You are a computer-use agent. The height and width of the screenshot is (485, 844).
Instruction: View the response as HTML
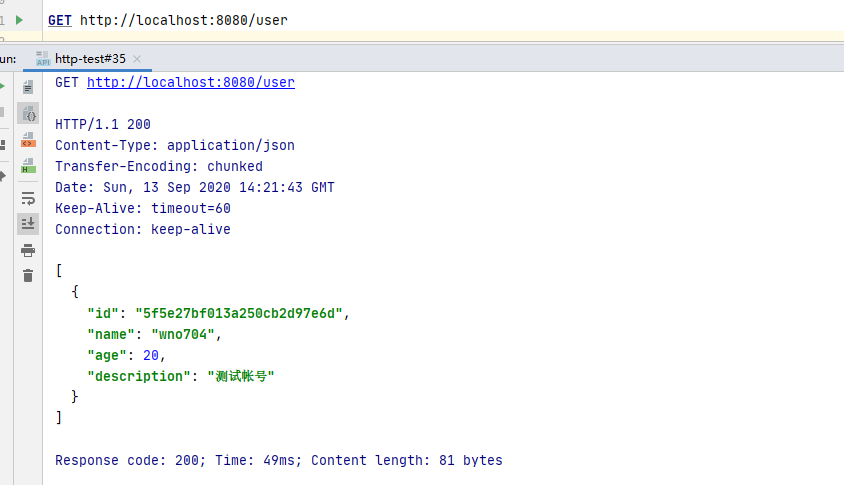point(28,168)
